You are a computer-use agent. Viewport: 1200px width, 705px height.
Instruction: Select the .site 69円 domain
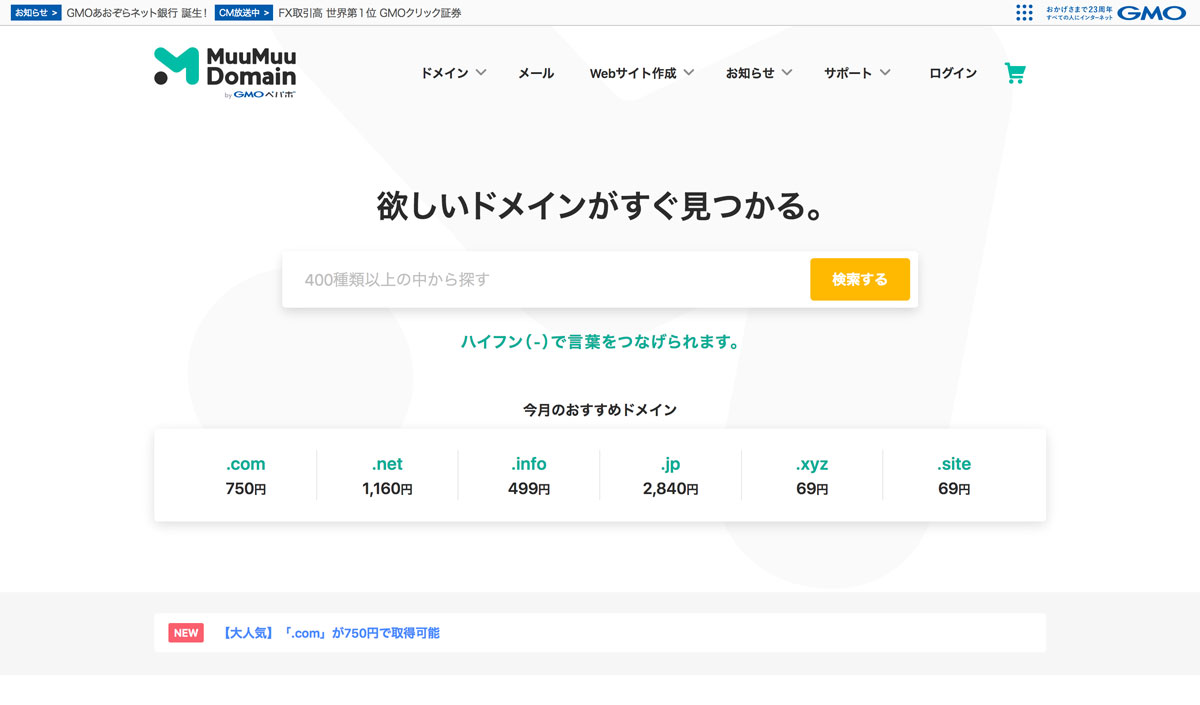(954, 476)
